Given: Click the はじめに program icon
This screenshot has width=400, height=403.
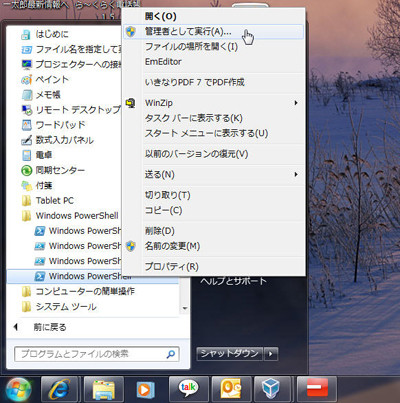Looking at the screenshot, I should pyautogui.click(x=26, y=34).
